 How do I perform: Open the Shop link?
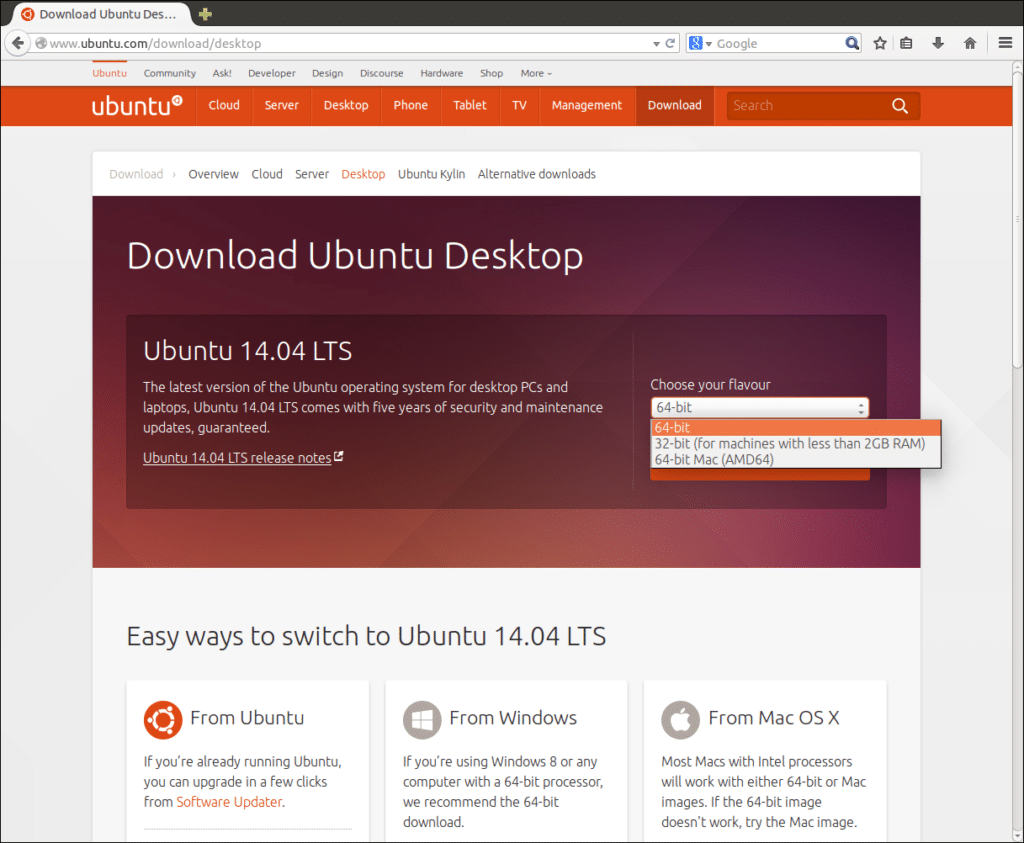[491, 73]
